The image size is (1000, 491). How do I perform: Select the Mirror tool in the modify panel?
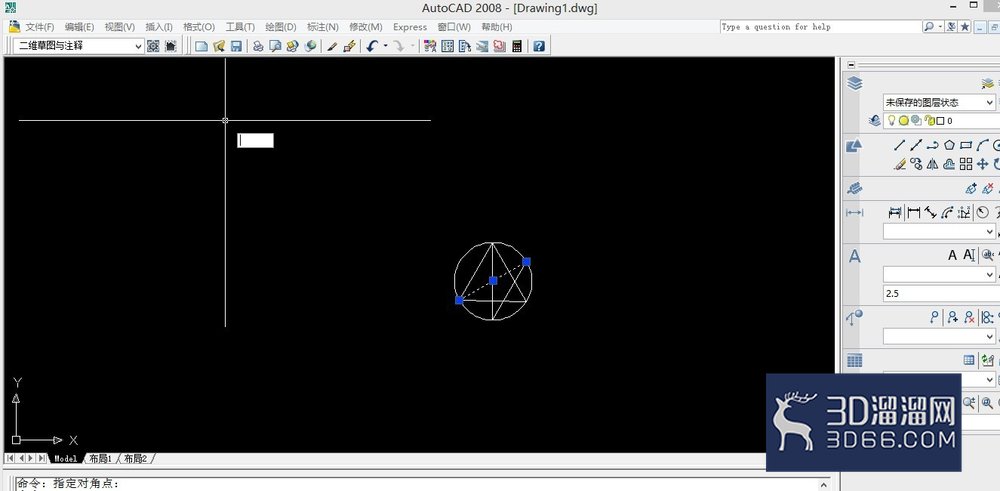pos(932,164)
